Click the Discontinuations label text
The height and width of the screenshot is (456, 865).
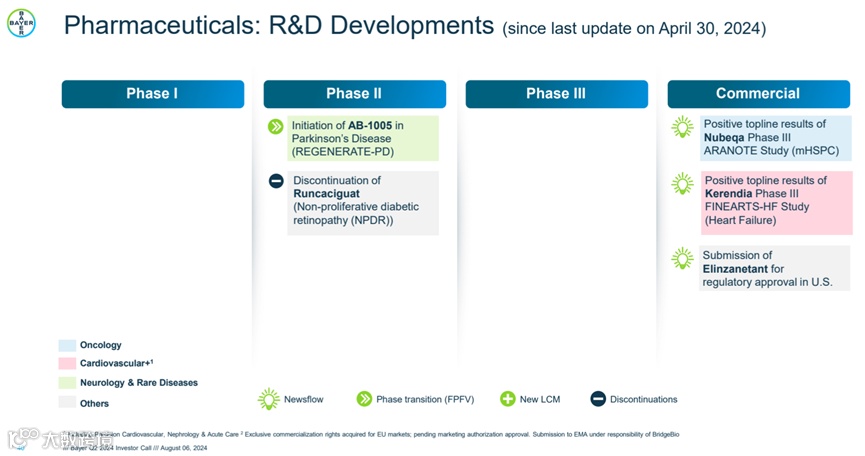[x=644, y=399]
